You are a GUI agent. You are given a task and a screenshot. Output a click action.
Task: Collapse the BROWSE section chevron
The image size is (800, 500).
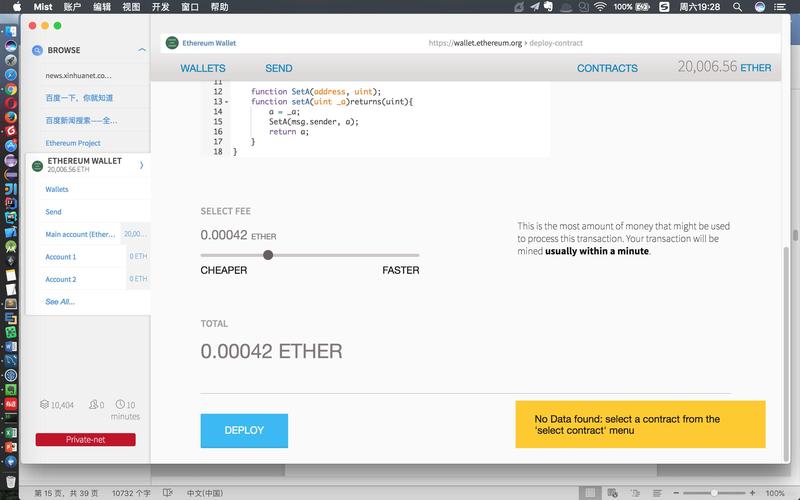[142, 50]
